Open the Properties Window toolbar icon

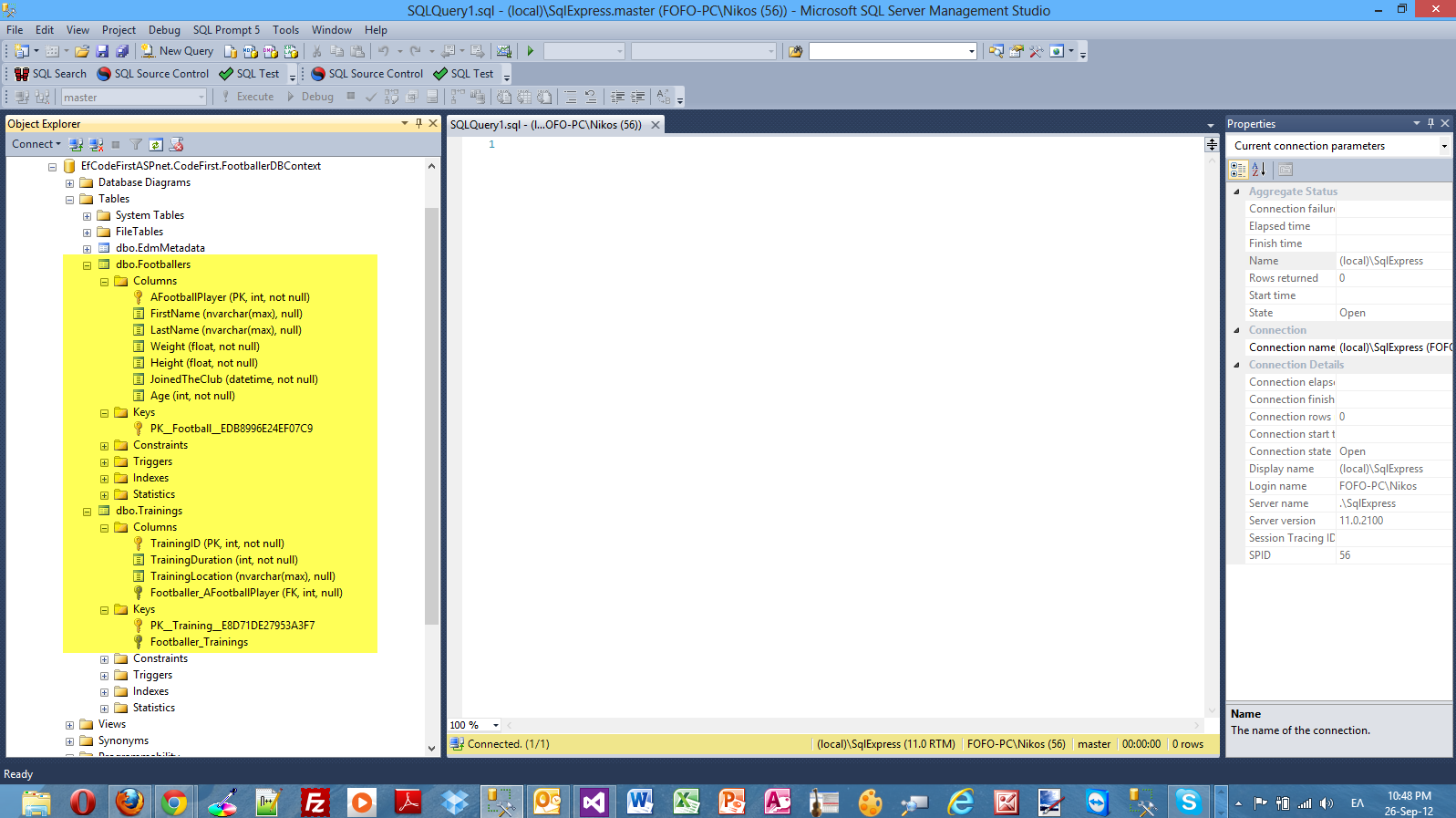click(1017, 51)
